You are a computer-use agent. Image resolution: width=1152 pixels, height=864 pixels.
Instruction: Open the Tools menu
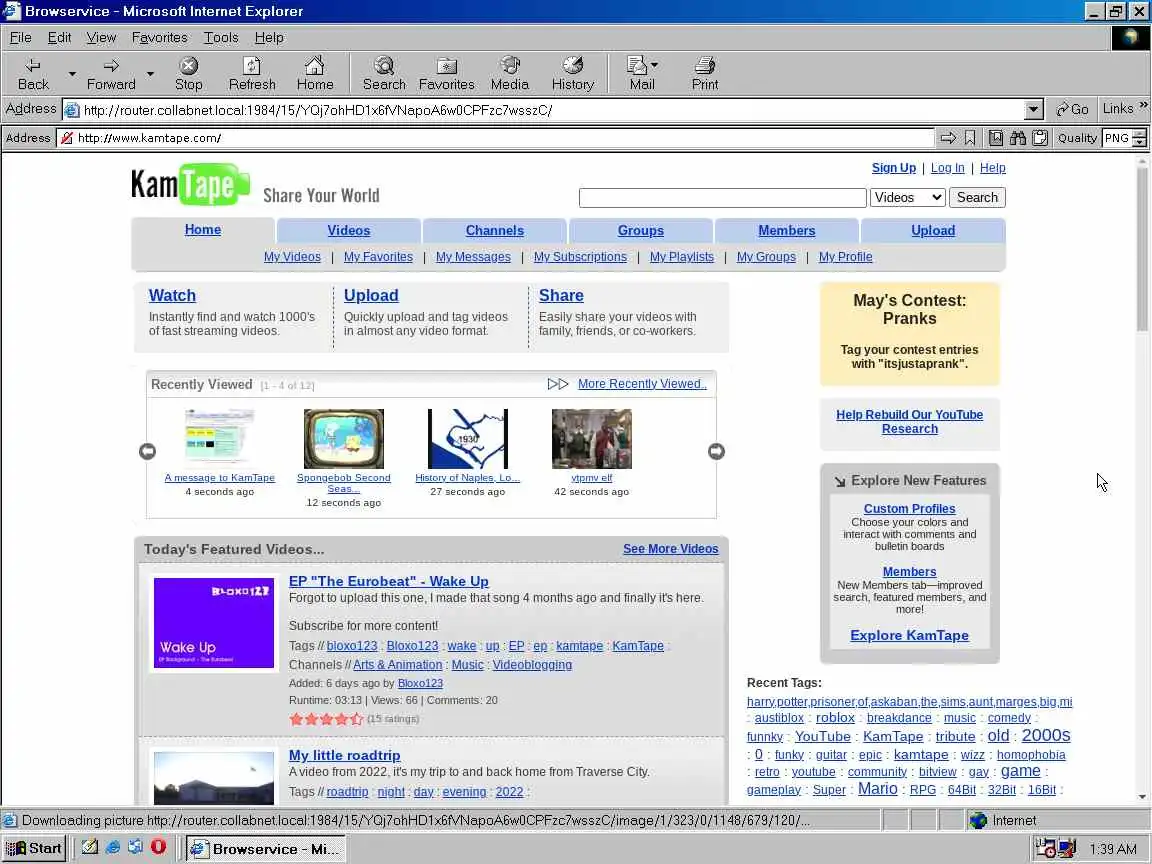[220, 37]
